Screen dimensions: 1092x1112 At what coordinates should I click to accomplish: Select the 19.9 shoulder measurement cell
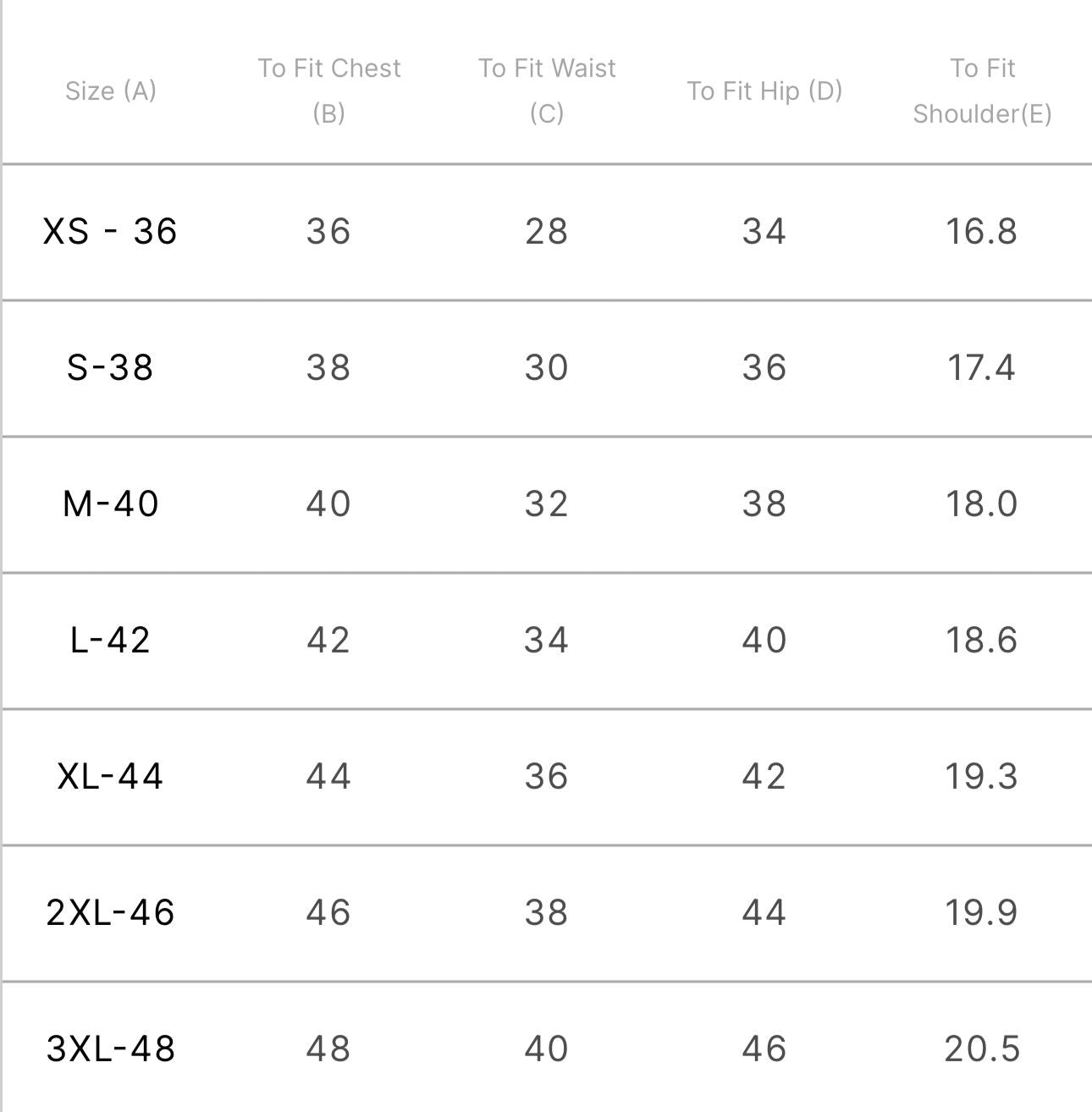[x=981, y=912]
